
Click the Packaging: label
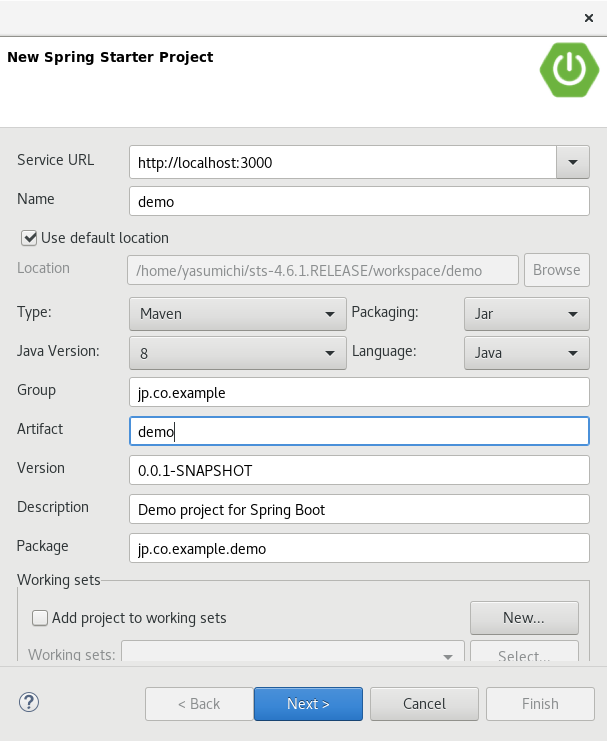click(385, 312)
